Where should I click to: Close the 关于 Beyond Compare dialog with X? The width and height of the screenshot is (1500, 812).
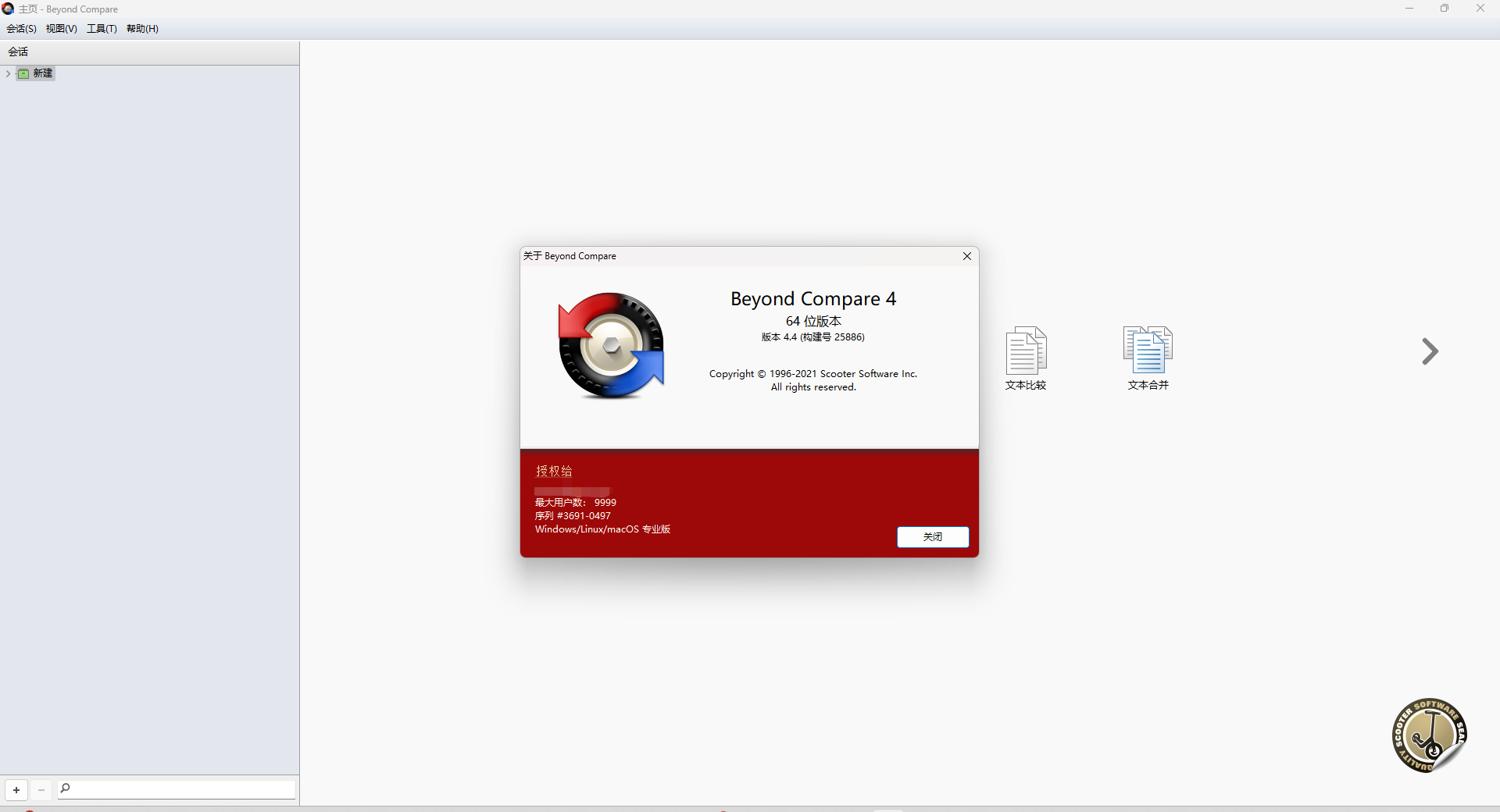[966, 256]
